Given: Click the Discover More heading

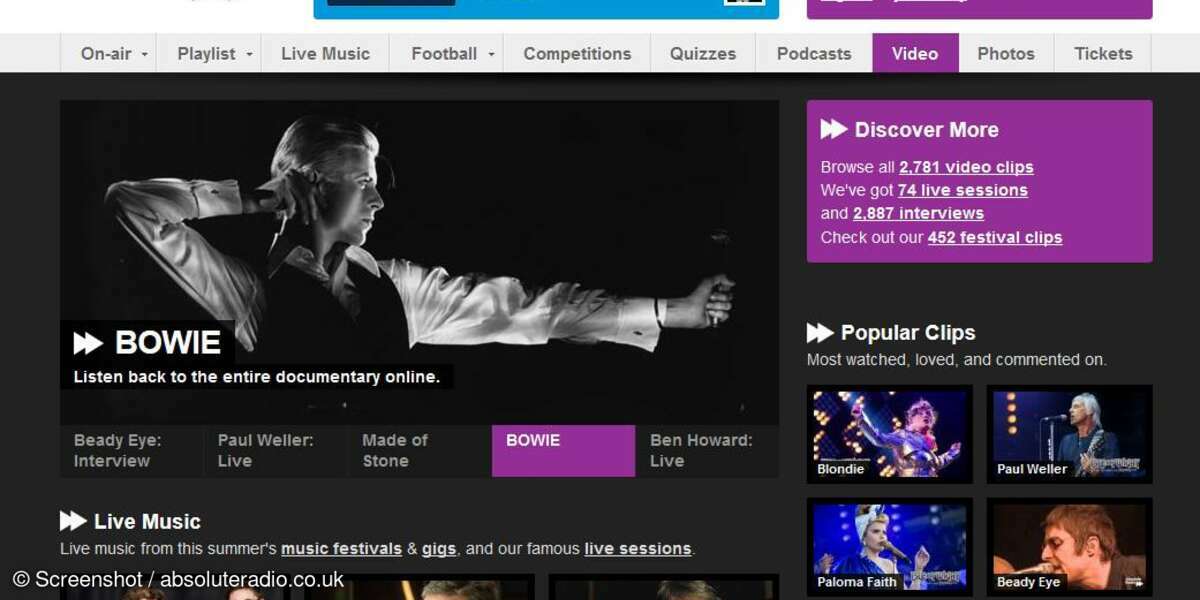Looking at the screenshot, I should [927, 129].
